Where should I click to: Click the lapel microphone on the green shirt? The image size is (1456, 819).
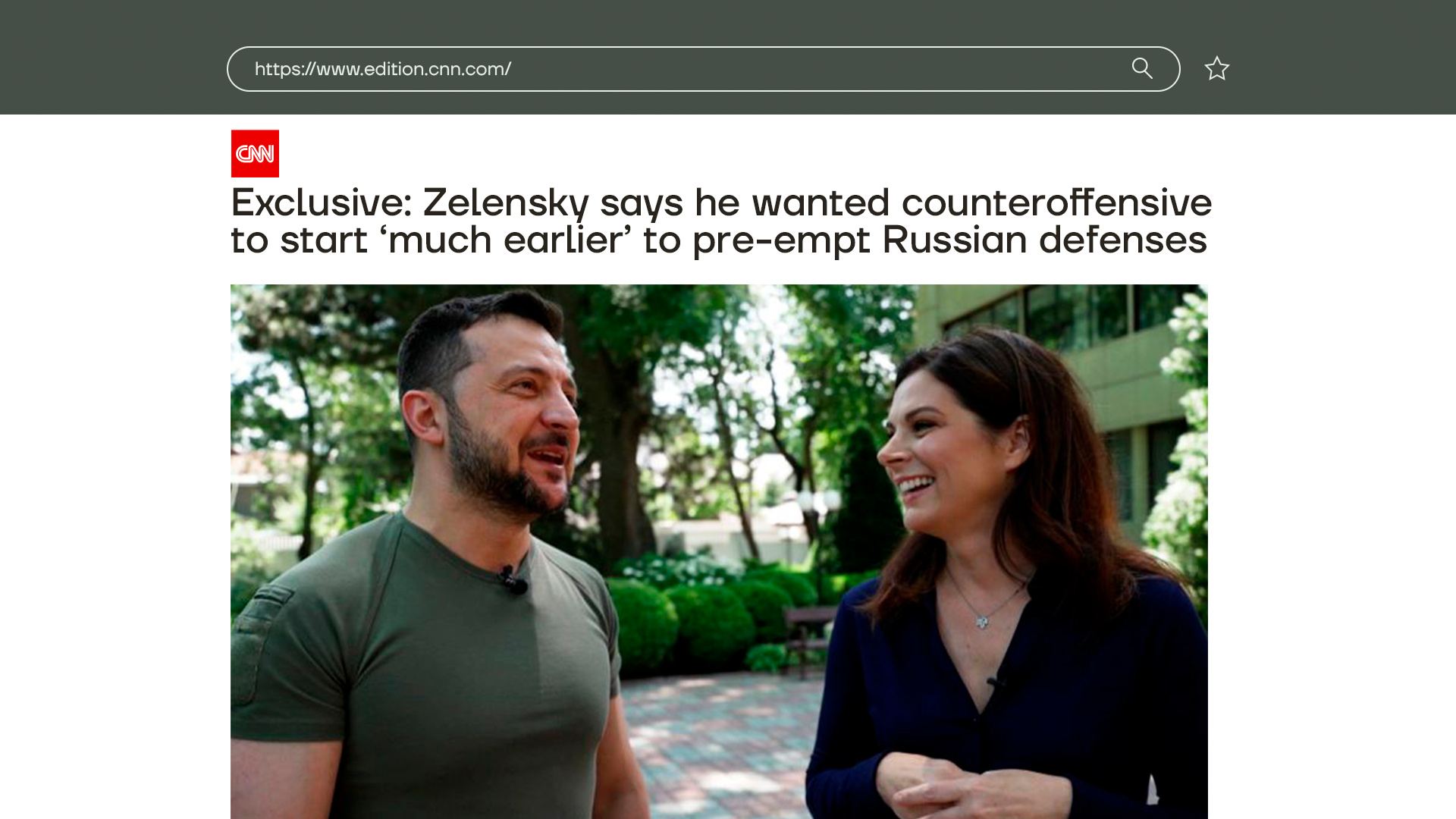point(513,580)
